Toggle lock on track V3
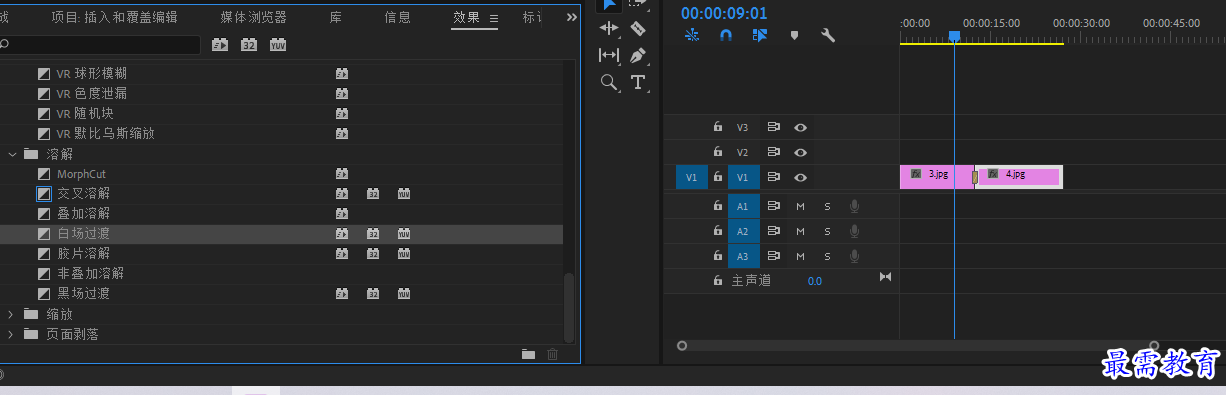 (x=717, y=127)
